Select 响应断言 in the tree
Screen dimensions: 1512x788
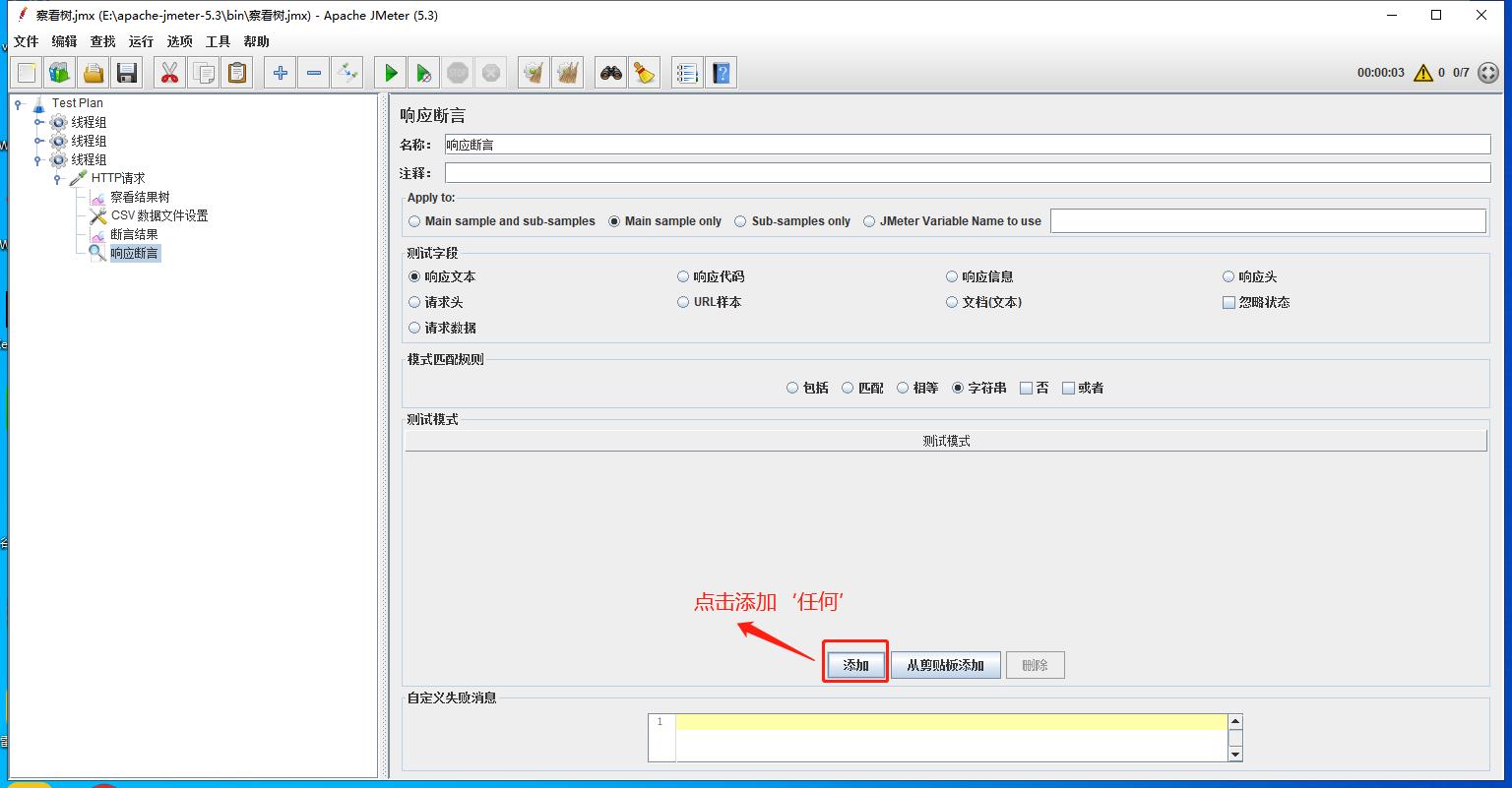tap(134, 253)
